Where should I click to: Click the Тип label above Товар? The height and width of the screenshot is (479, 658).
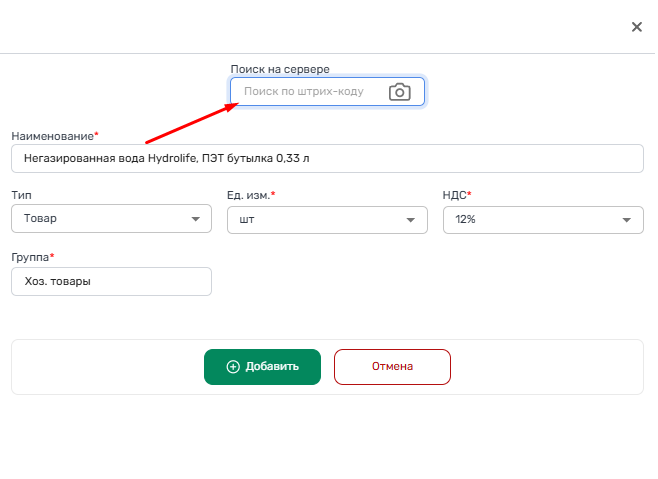coord(21,196)
